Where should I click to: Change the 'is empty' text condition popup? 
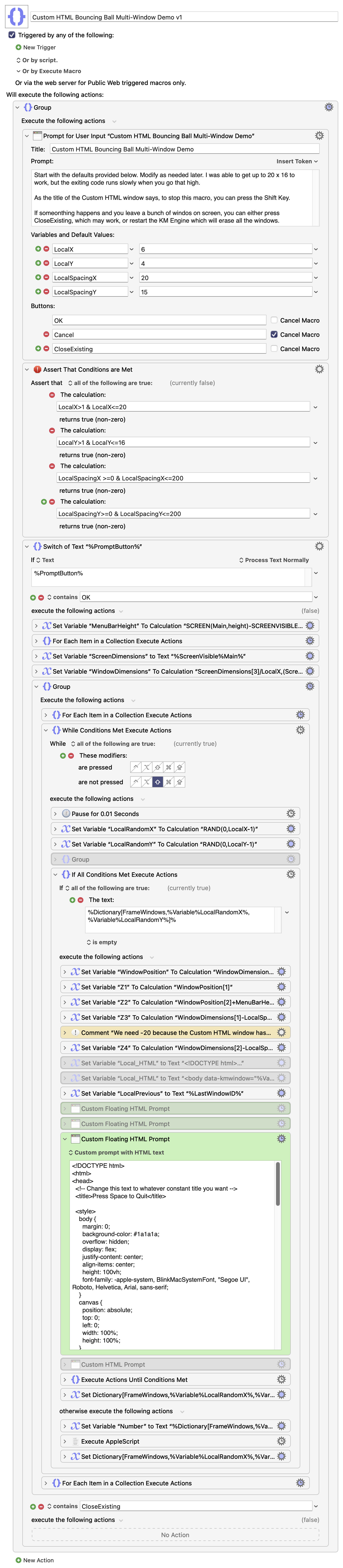click(101, 942)
